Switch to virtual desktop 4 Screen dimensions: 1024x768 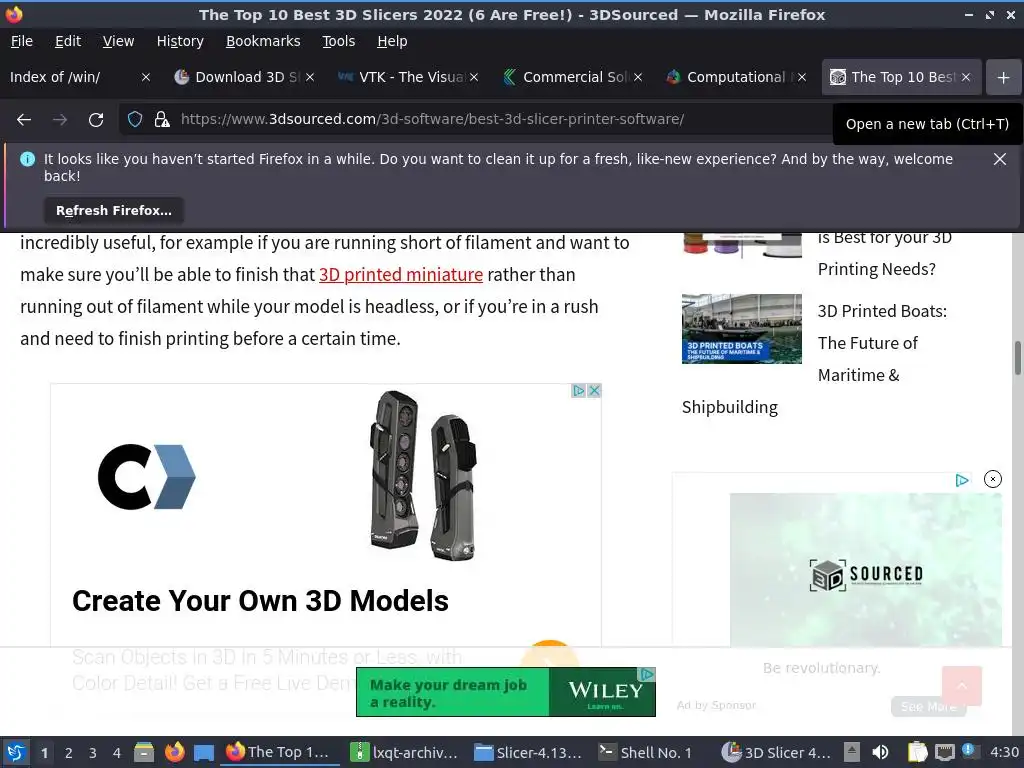tap(117, 753)
